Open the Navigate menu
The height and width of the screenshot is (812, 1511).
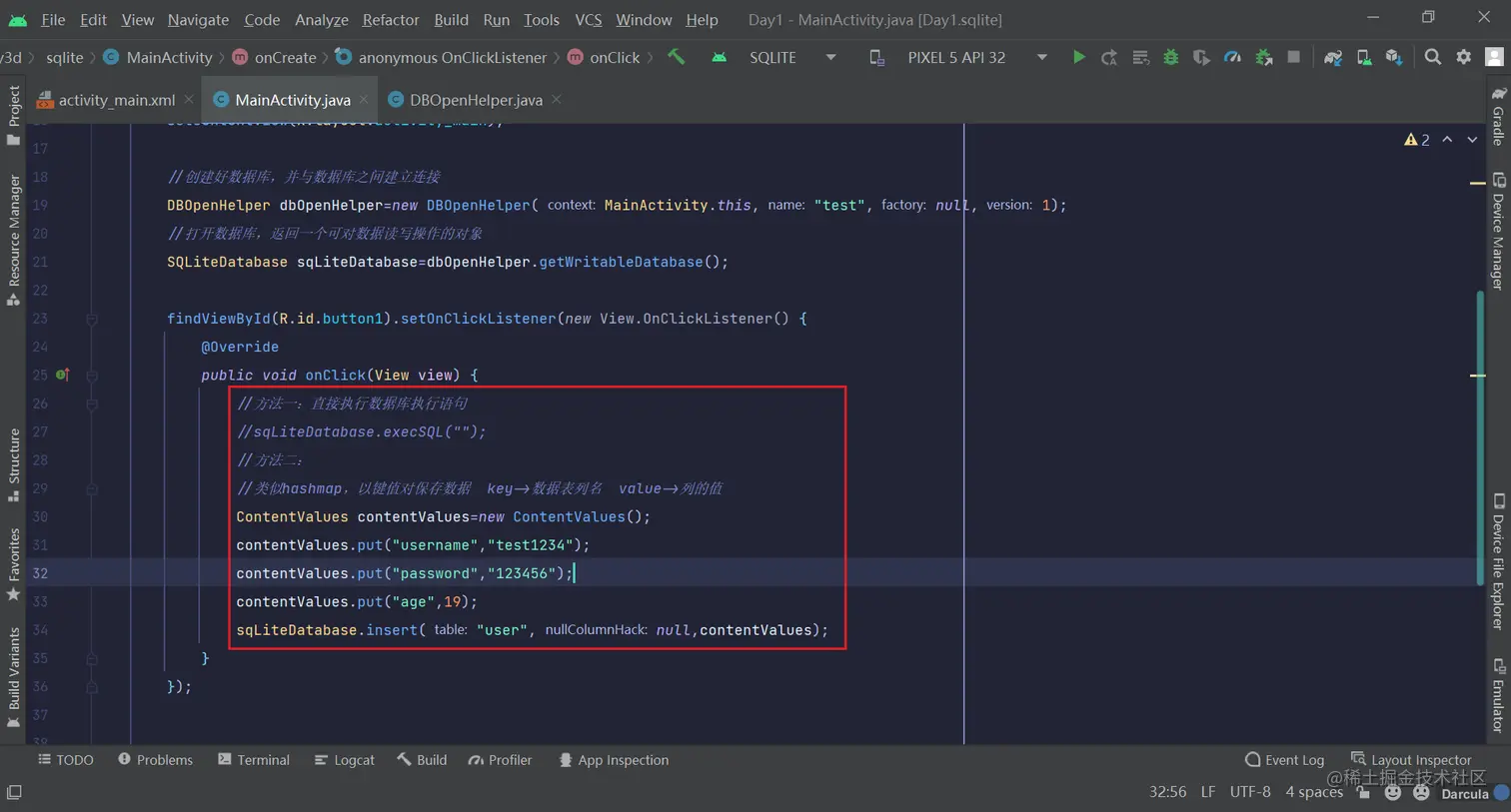pos(198,19)
